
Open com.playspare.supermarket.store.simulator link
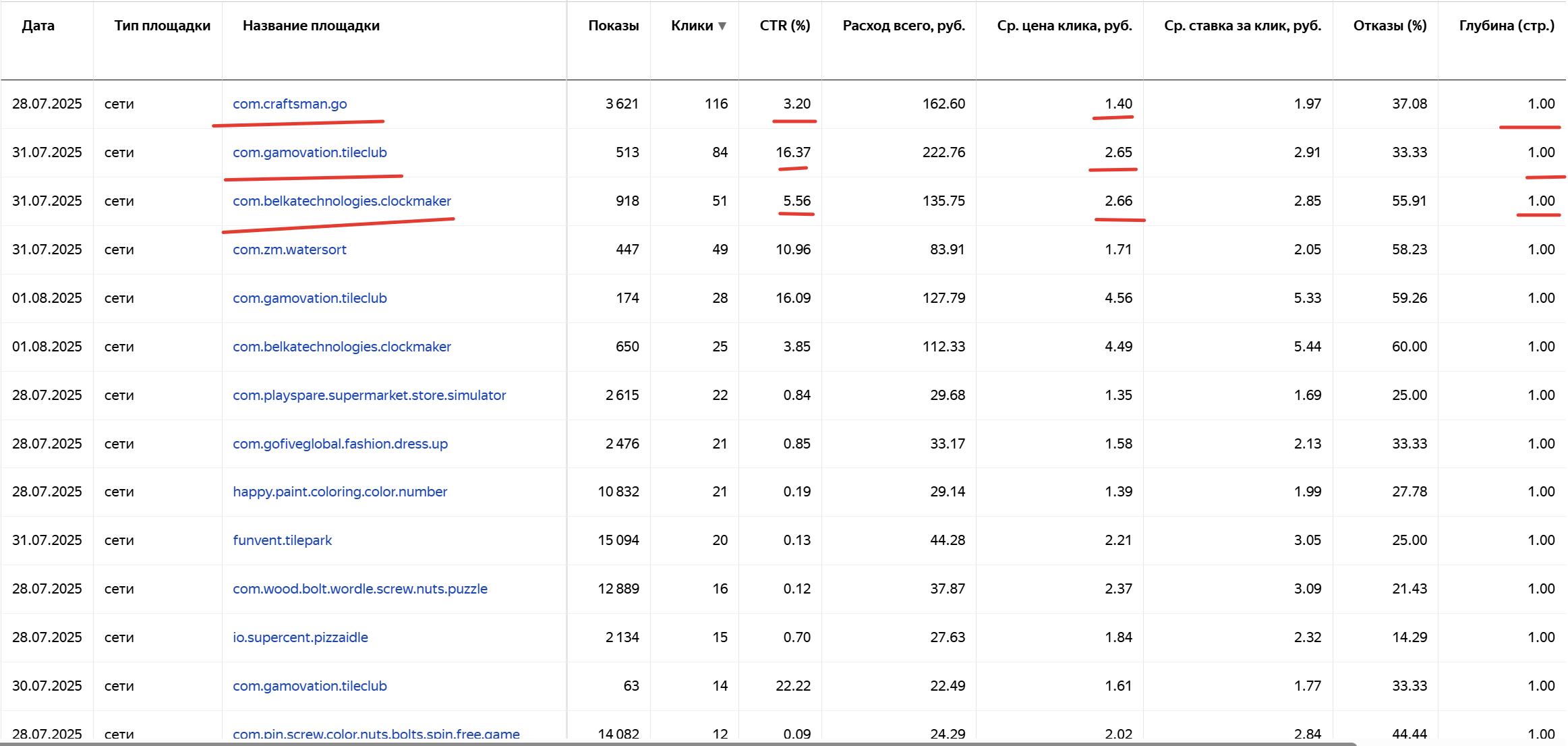[x=369, y=395]
